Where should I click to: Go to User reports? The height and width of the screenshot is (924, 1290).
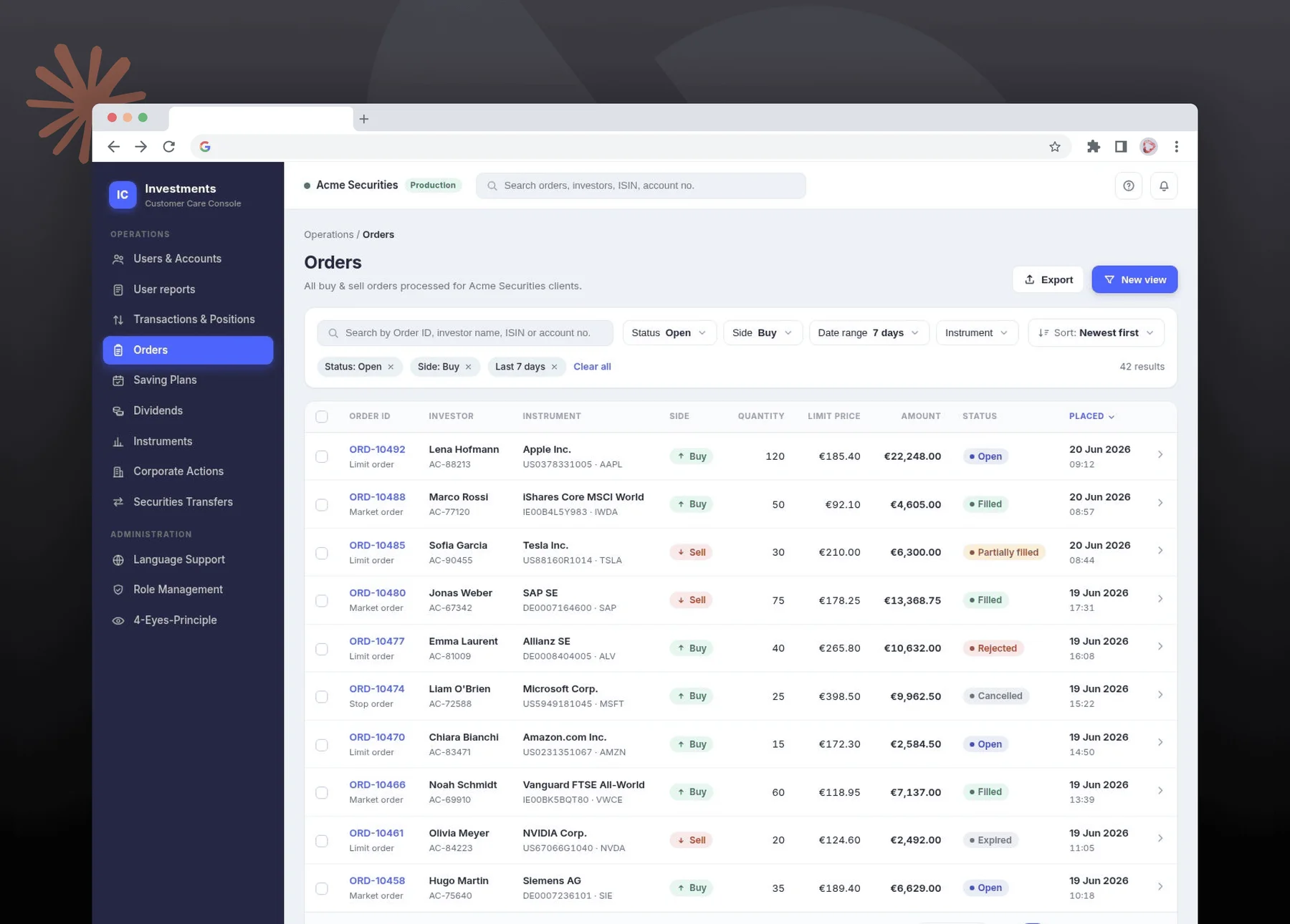[x=188, y=289]
